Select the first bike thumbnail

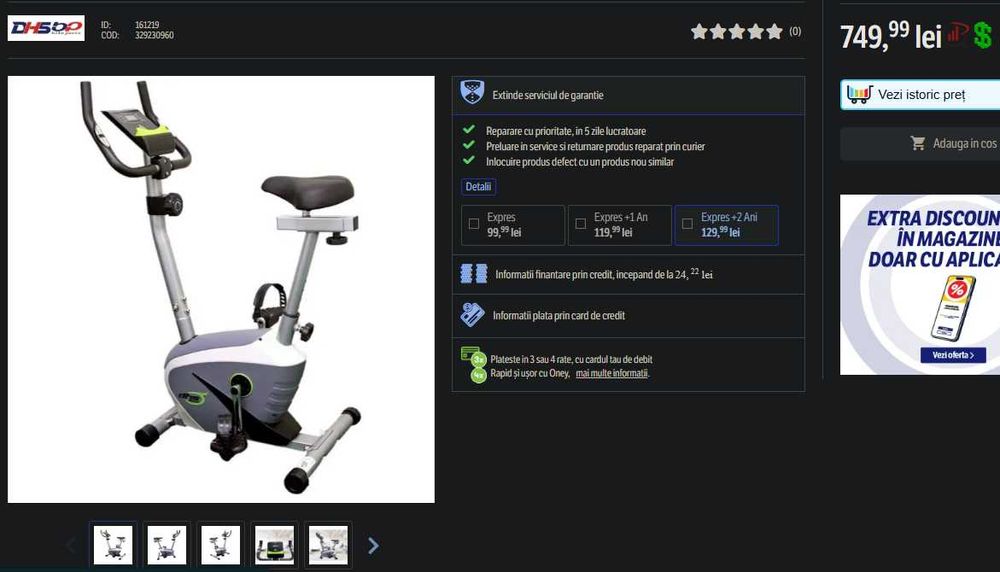113,545
